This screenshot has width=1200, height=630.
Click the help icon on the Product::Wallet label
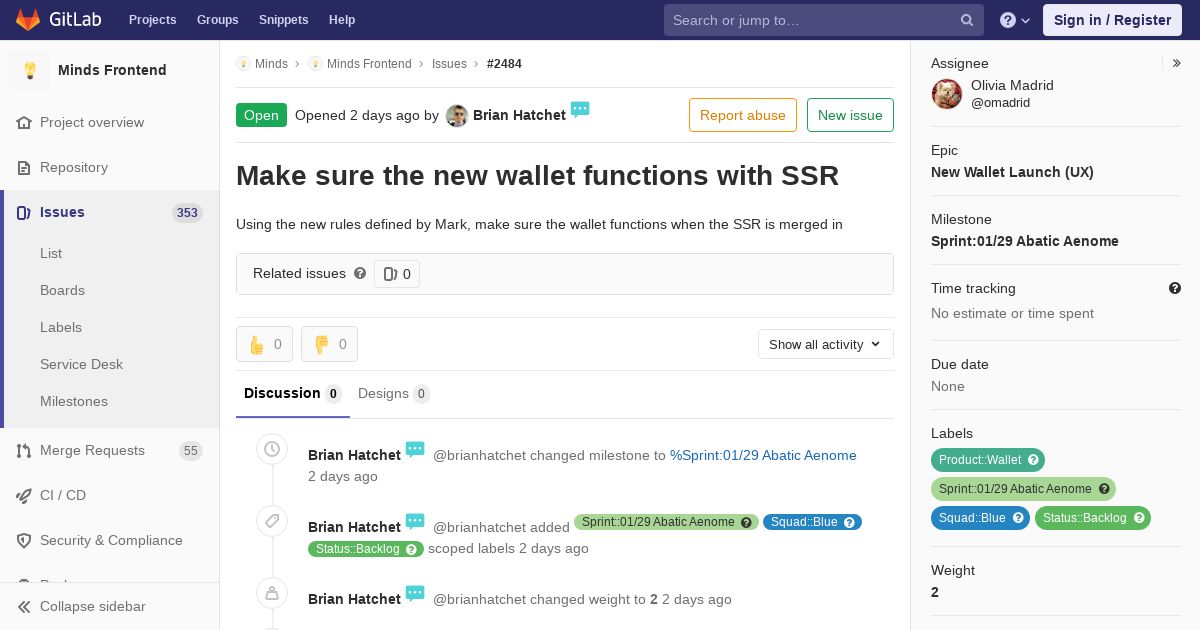coord(1034,460)
